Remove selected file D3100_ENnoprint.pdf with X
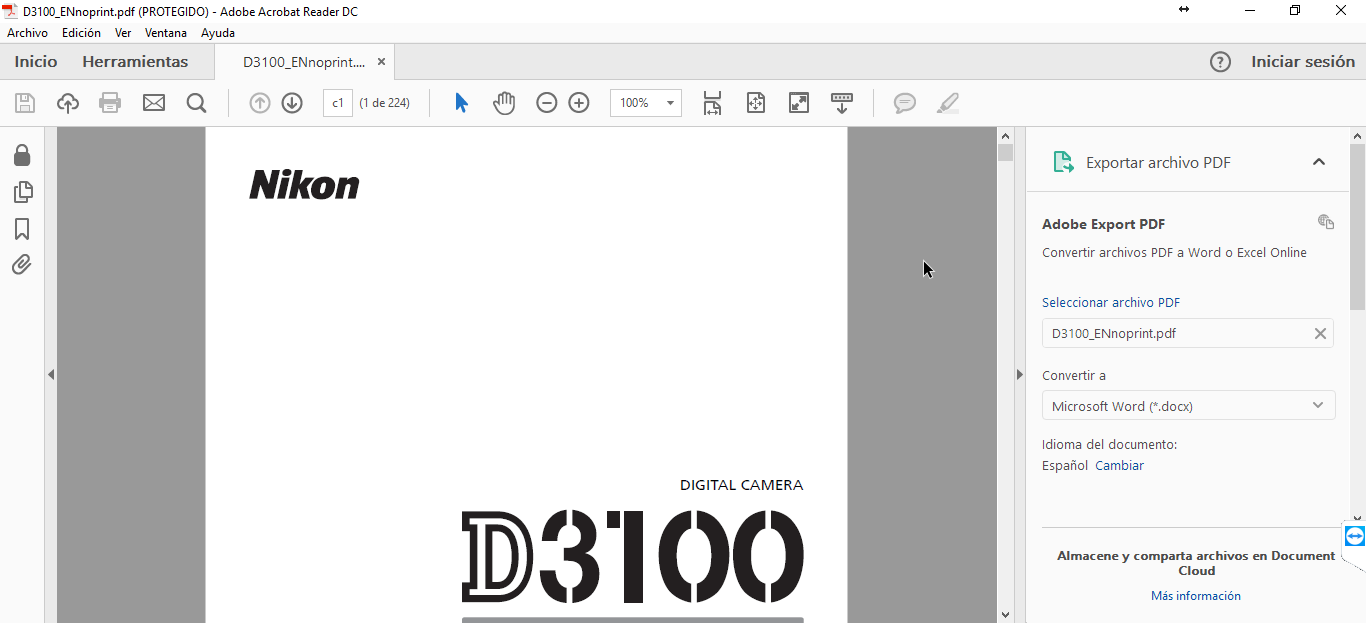Viewport: 1366px width, 623px height. pos(1320,333)
